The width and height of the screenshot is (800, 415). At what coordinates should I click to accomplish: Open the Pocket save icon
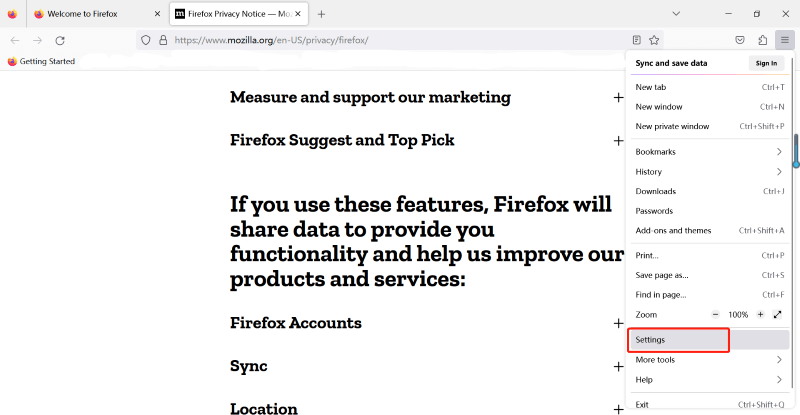pyautogui.click(x=740, y=40)
